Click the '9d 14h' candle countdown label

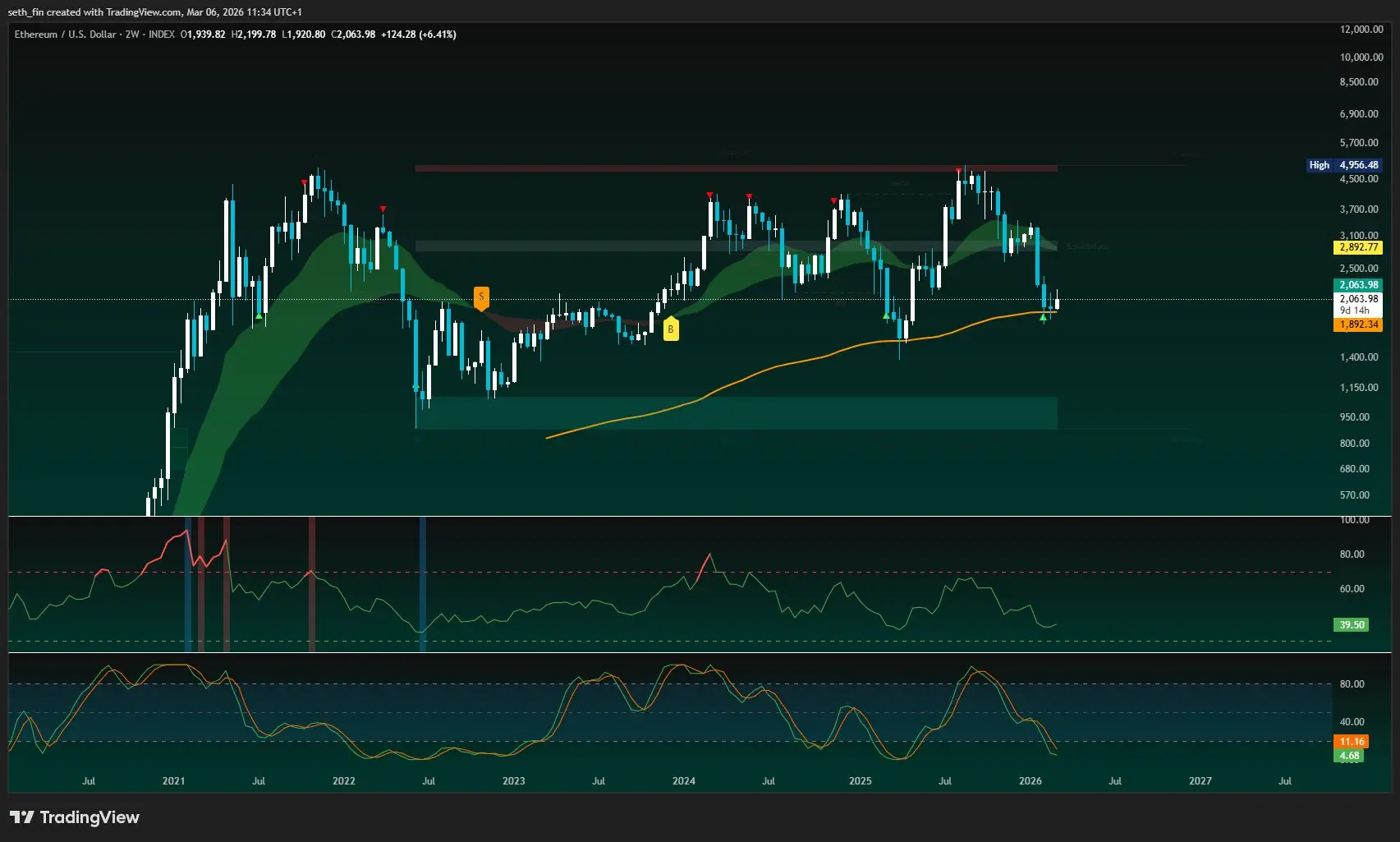tap(1355, 311)
